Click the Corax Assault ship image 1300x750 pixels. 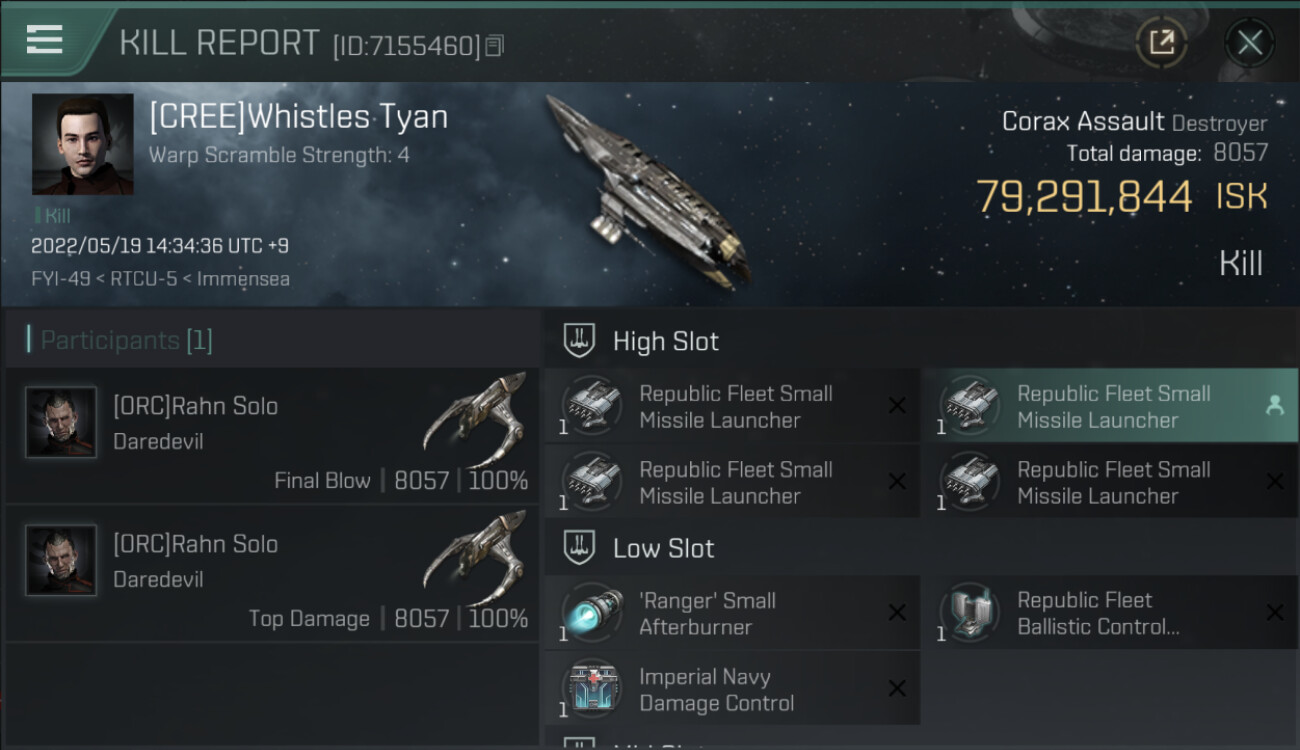648,188
